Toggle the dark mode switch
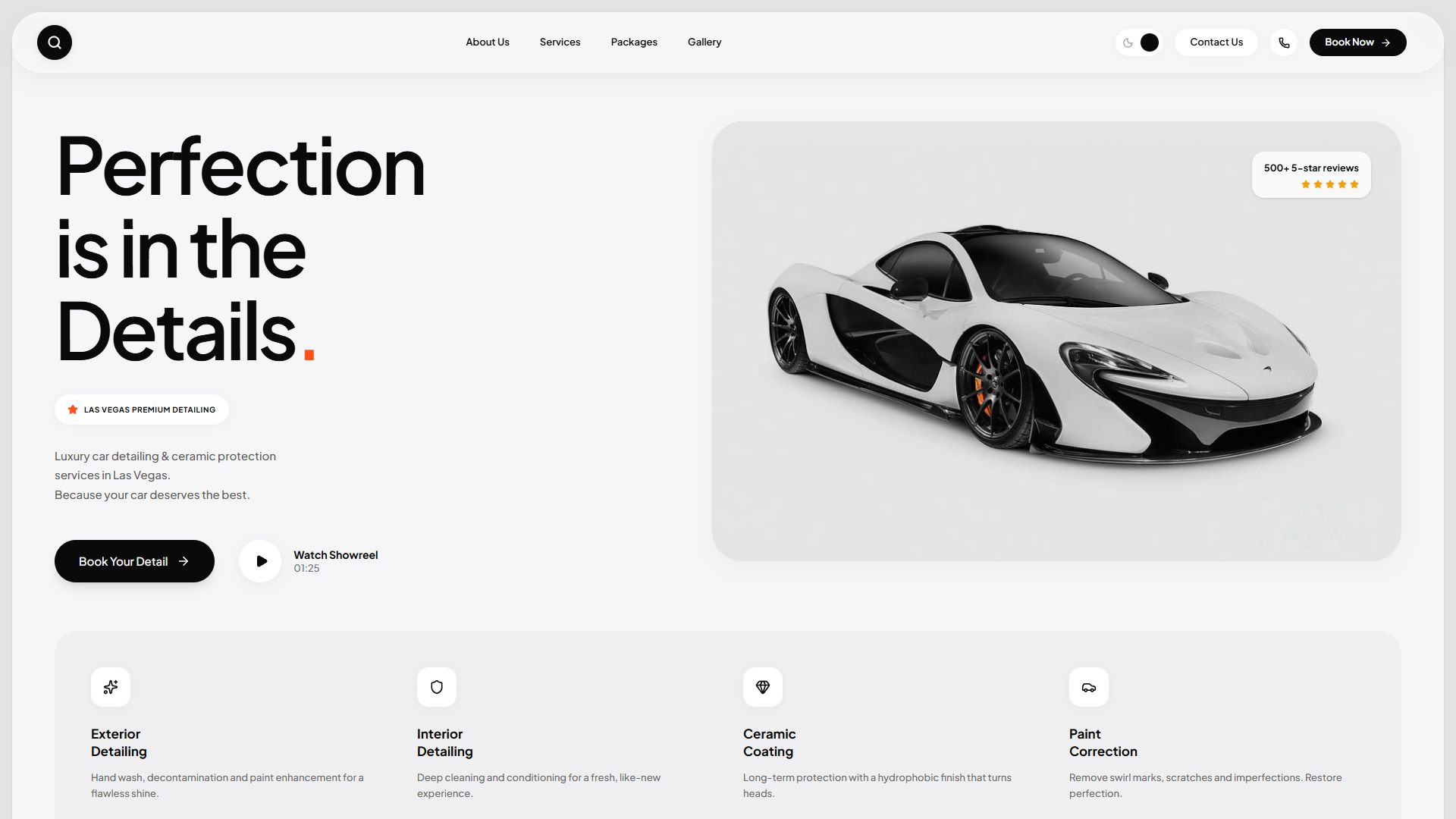Screen dimensions: 1456x819 pos(1139,42)
